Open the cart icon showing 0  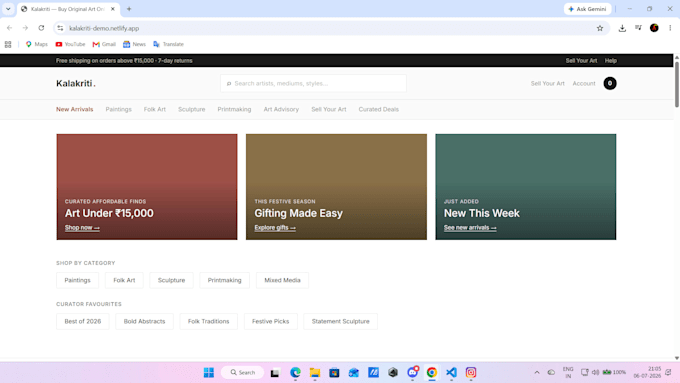tap(610, 83)
